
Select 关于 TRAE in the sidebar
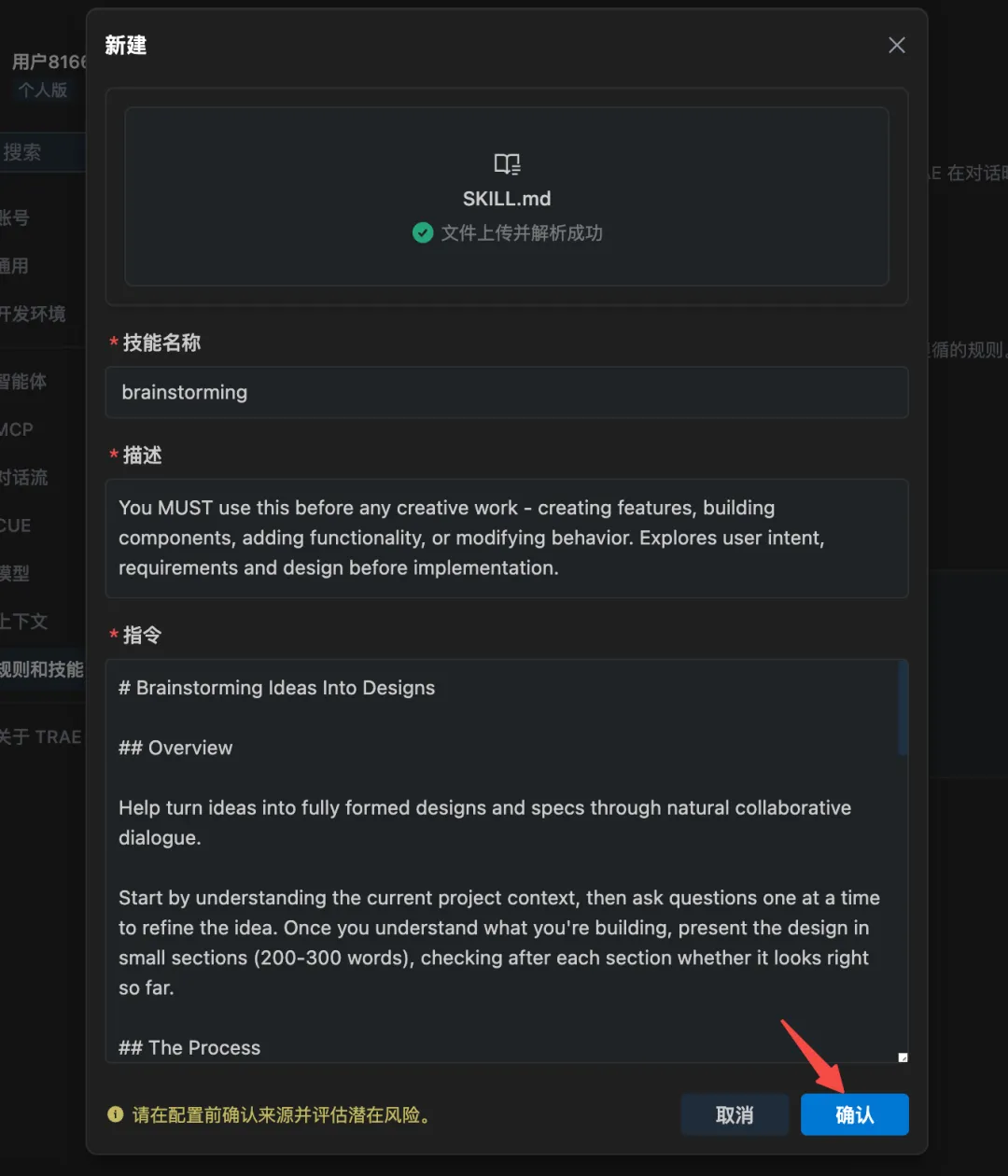click(41, 736)
